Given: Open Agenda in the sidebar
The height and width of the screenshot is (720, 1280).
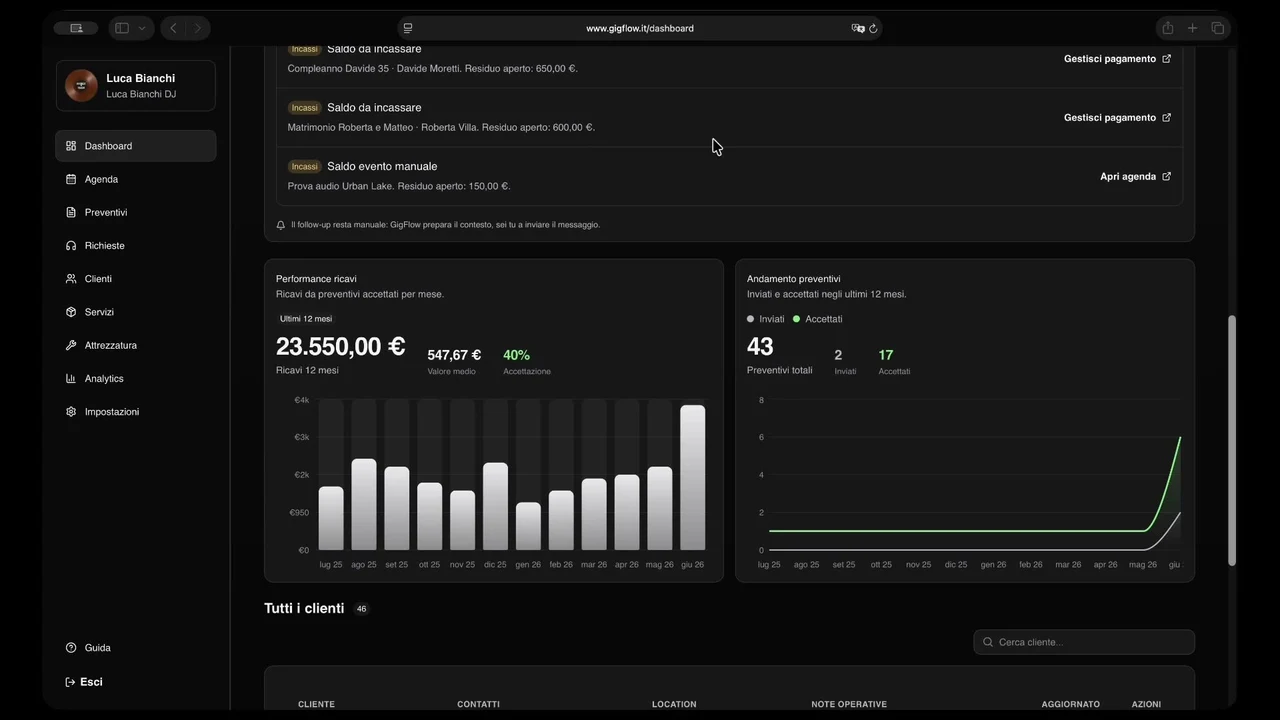Looking at the screenshot, I should click(x=135, y=179).
